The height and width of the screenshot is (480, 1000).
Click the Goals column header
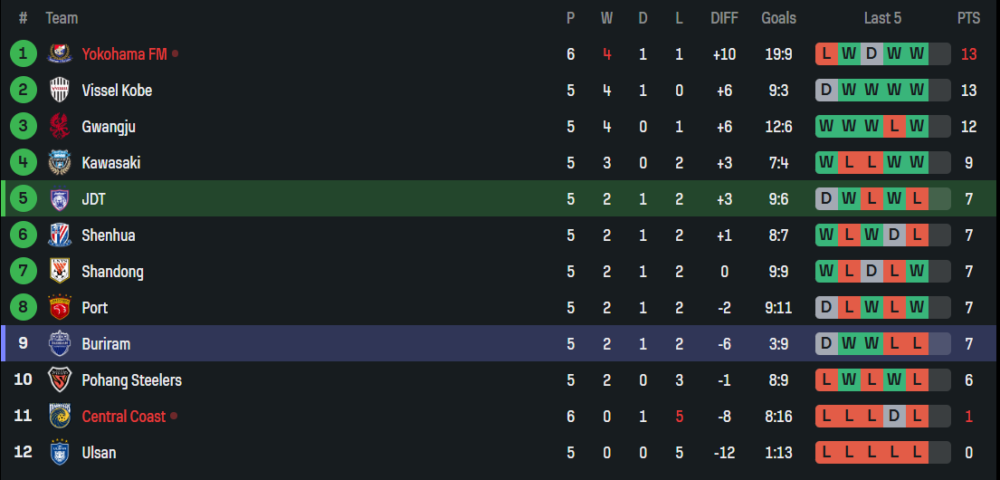click(x=779, y=18)
